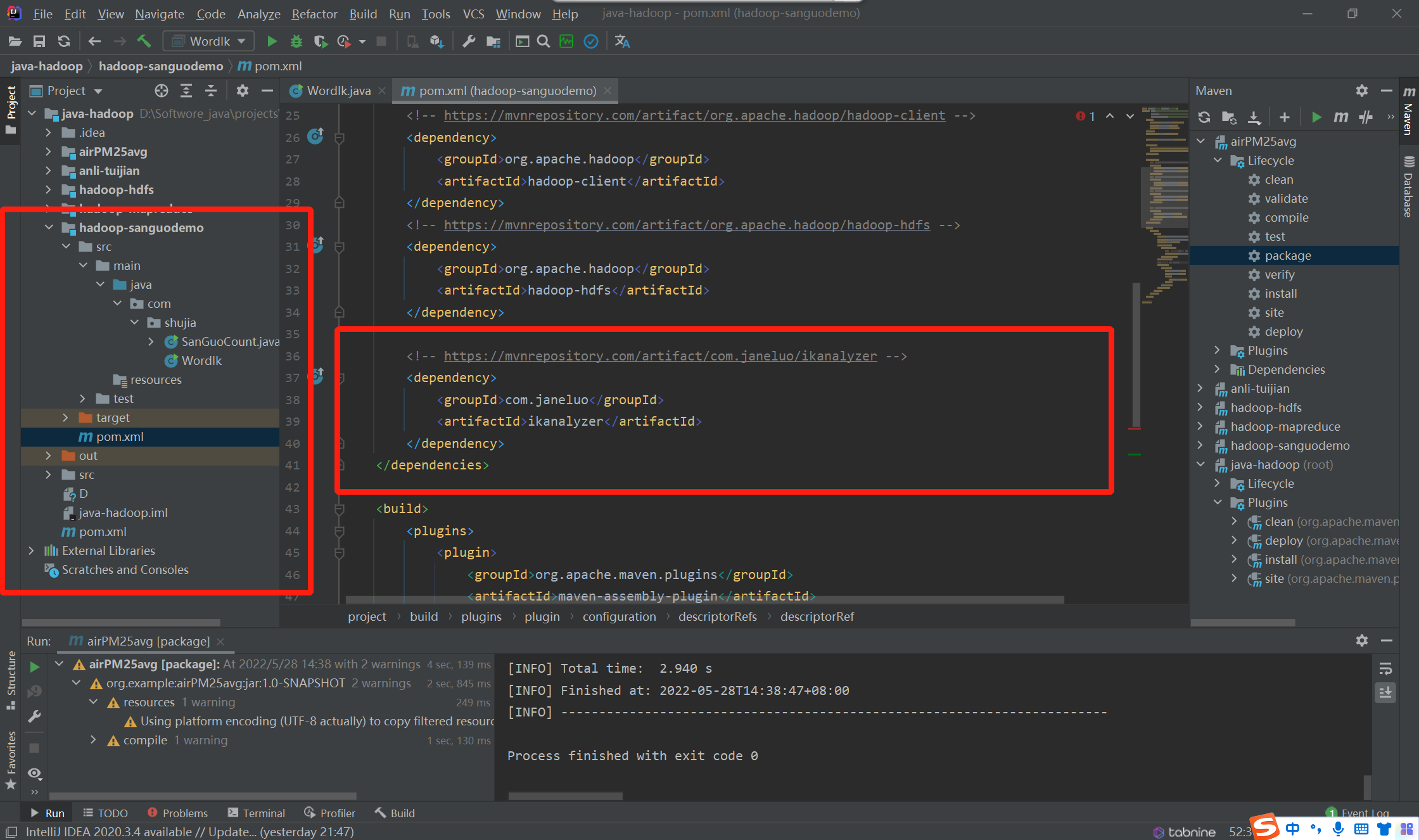The width and height of the screenshot is (1419, 840).
Task: Open Search Everywhere magnifier icon
Action: coord(544,42)
